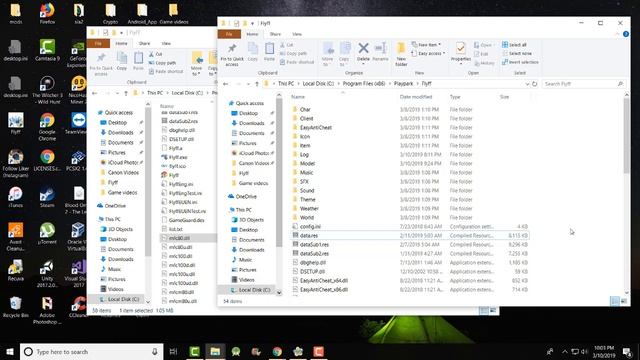
Task: Open the address bar history dropdown
Action: coord(527,84)
